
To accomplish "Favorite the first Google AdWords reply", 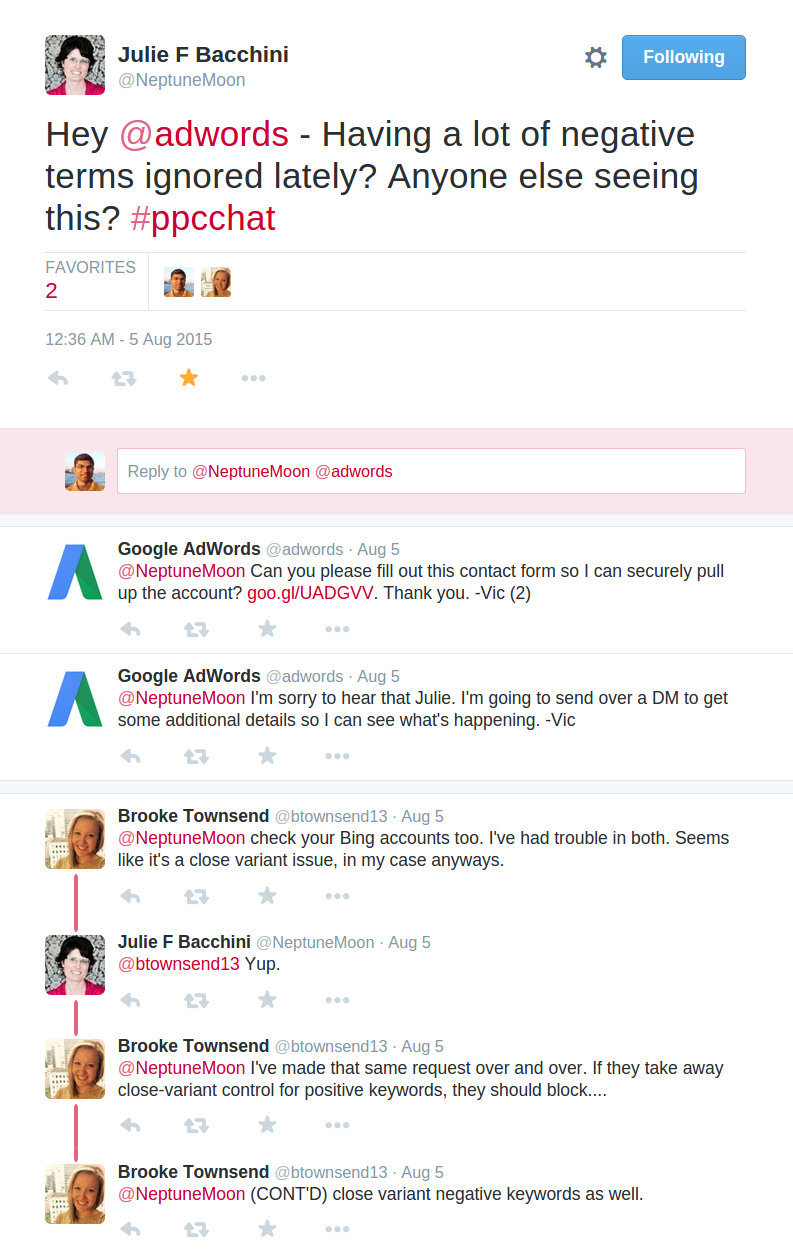I will coord(267,628).
